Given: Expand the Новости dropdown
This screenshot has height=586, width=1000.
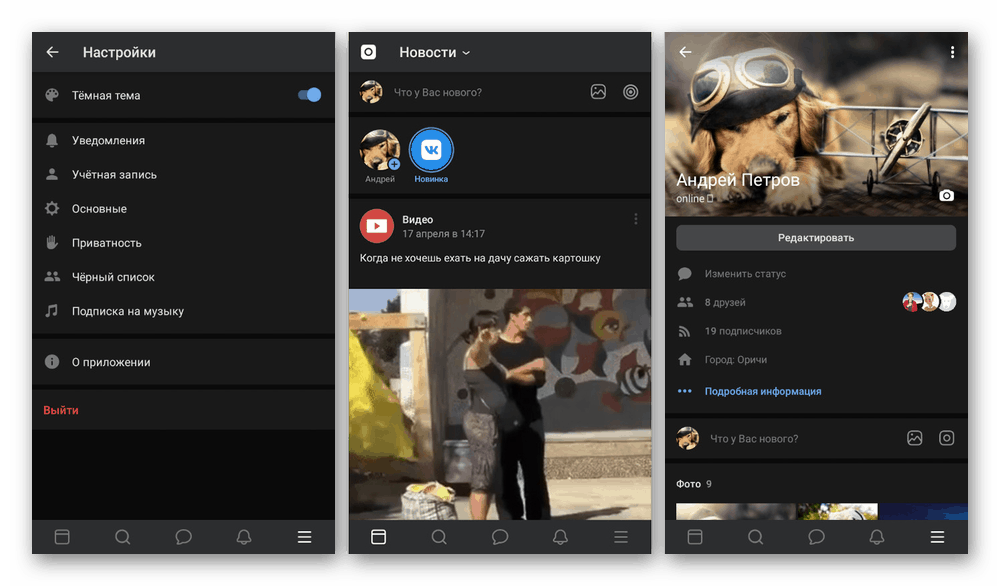Looking at the screenshot, I should click(x=435, y=52).
